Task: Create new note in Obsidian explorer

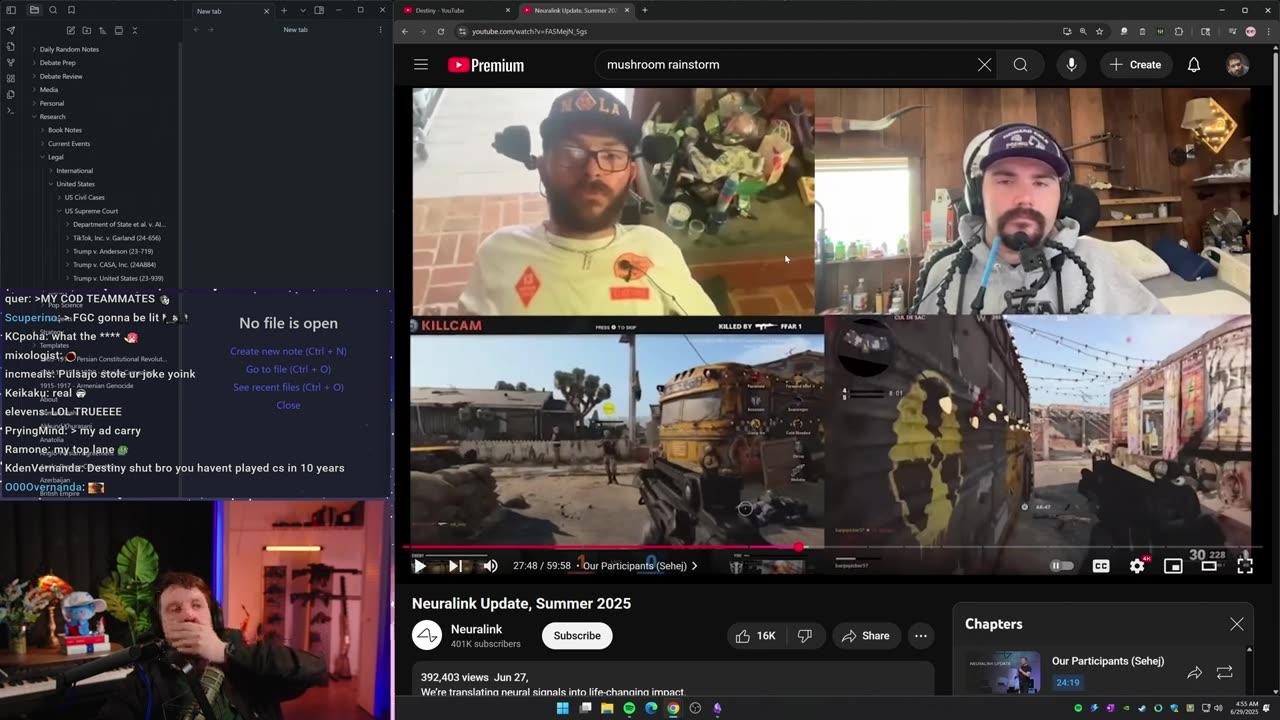Action: (71, 30)
